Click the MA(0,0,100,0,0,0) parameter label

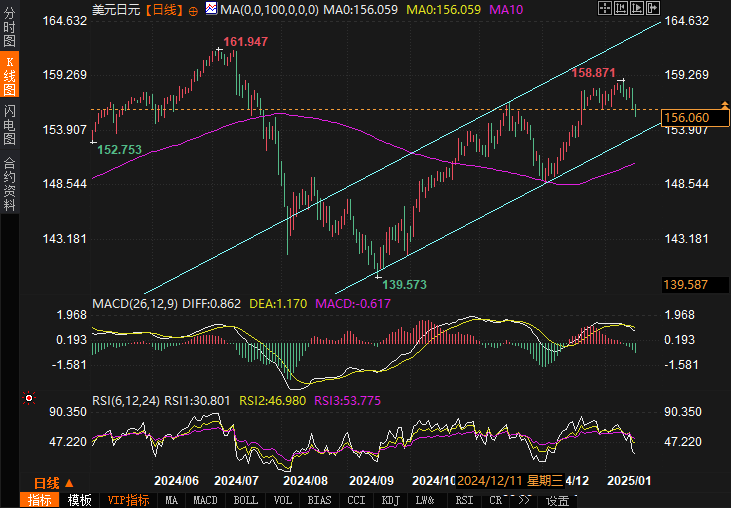click(269, 10)
